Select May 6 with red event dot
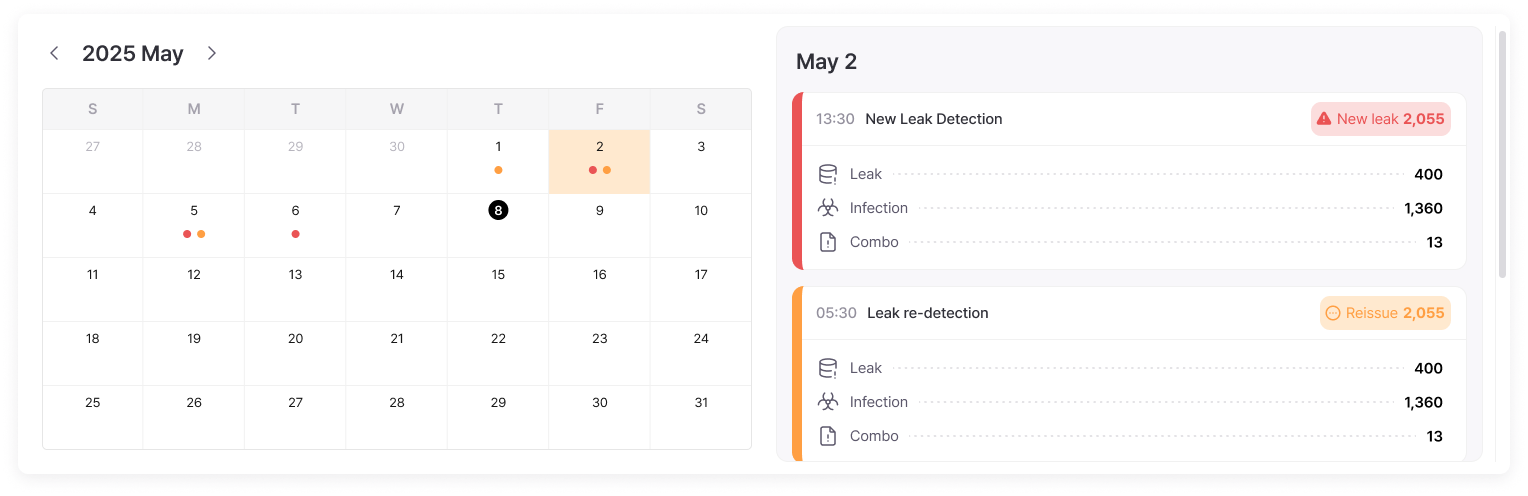This screenshot has height=496, width=1528. 295,225
